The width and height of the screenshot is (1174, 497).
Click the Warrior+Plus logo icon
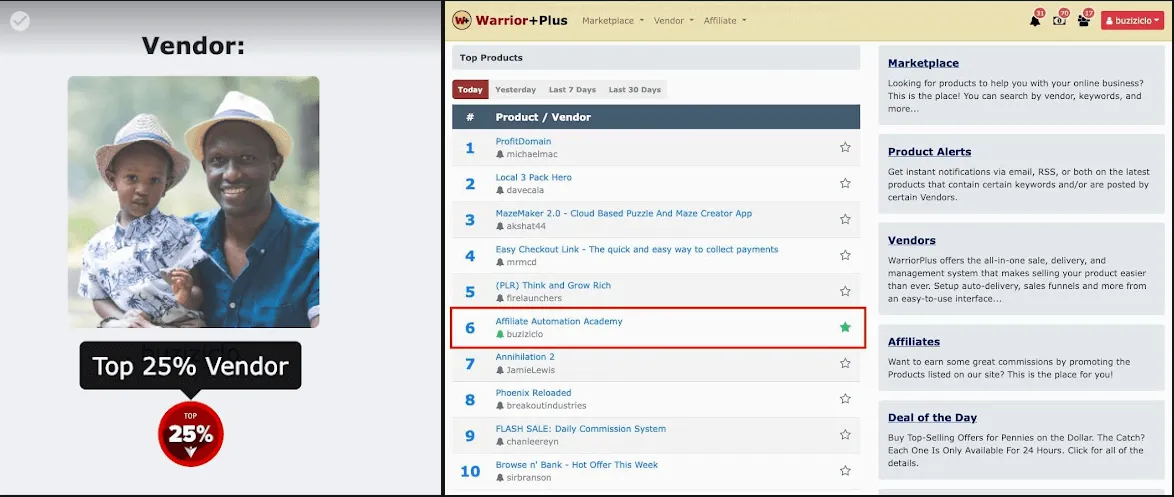tap(462, 20)
